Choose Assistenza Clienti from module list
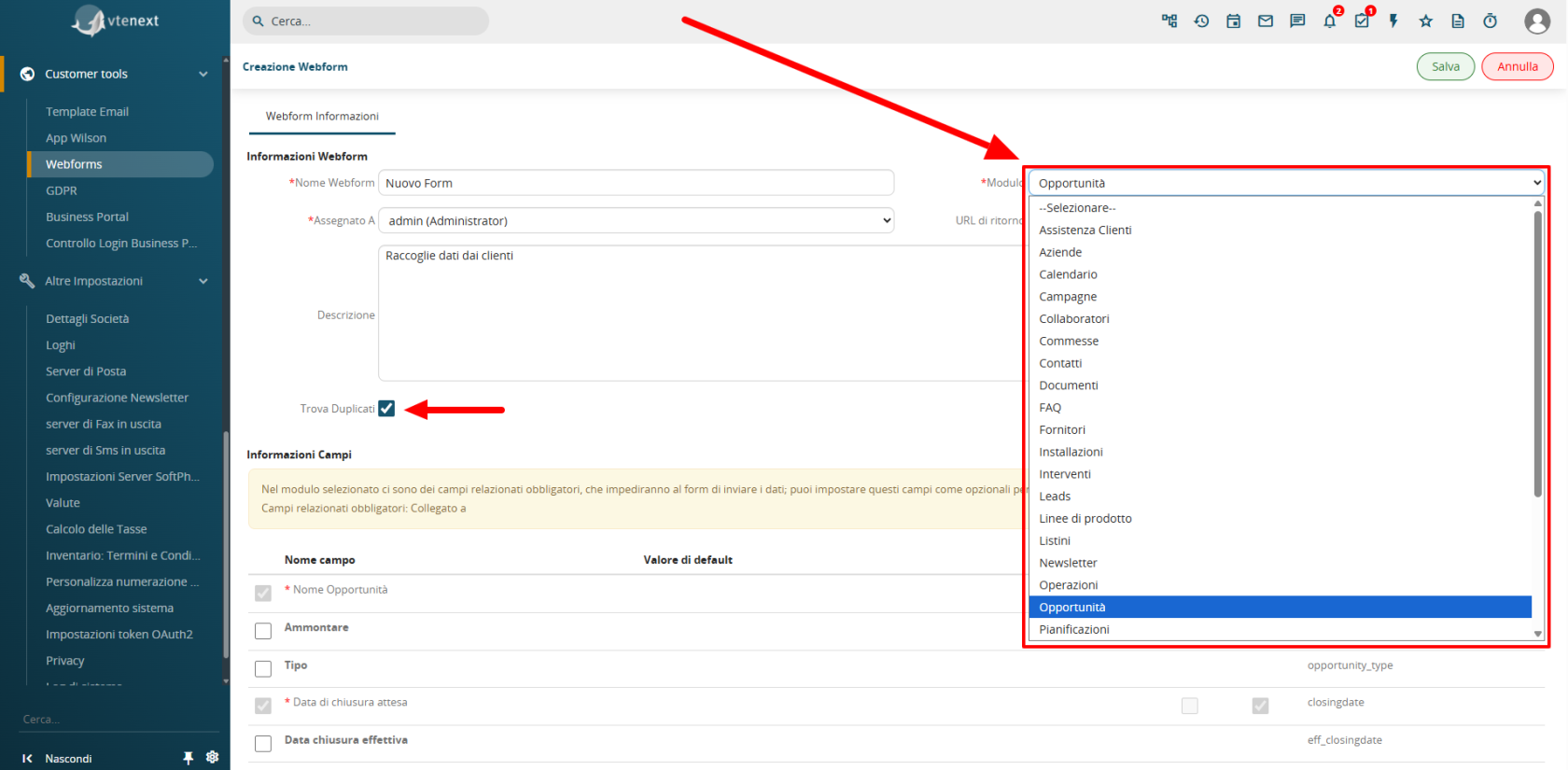The height and width of the screenshot is (770, 1568). (x=1280, y=230)
